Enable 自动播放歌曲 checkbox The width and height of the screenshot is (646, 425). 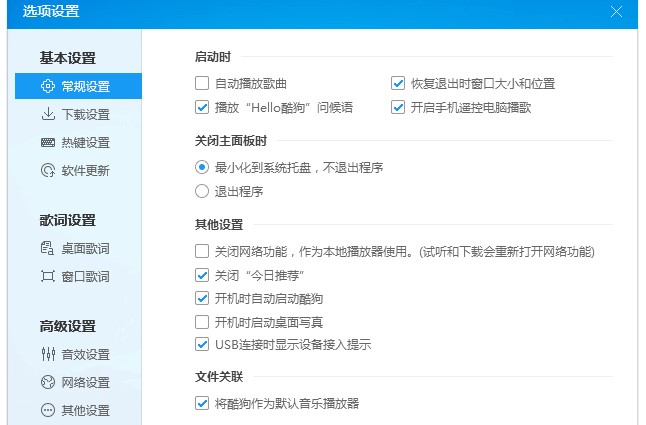click(202, 83)
